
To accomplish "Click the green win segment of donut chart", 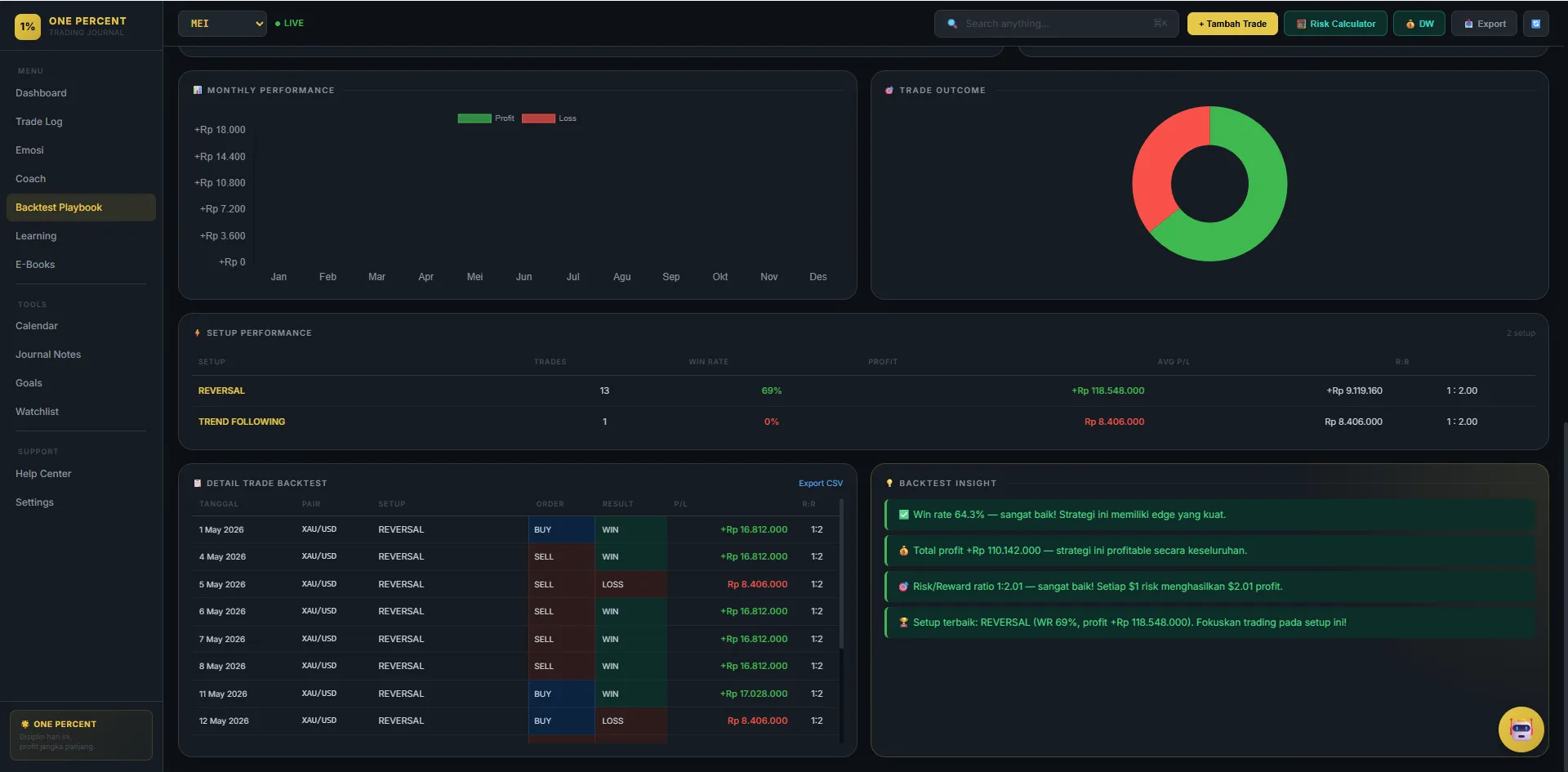I will [1262, 204].
